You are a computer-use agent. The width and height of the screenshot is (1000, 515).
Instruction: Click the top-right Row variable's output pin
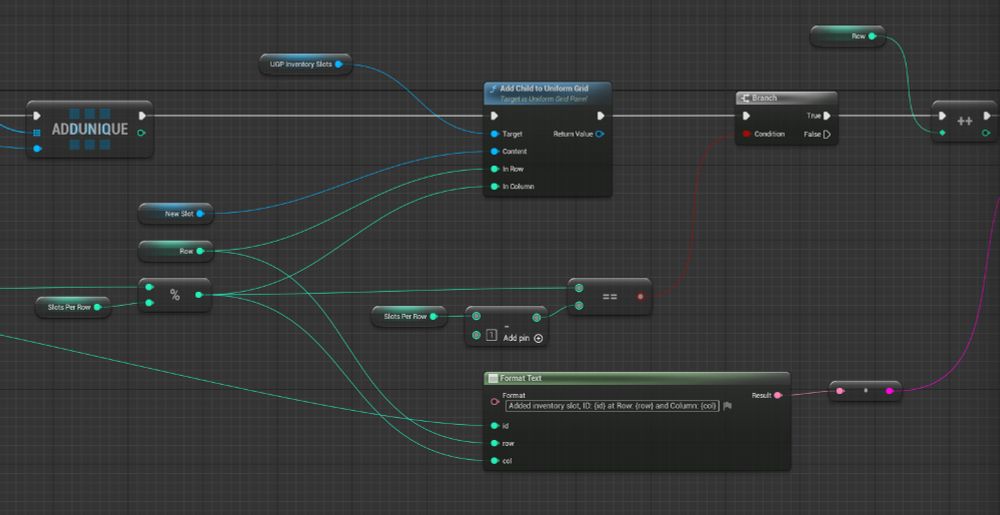pos(872,36)
